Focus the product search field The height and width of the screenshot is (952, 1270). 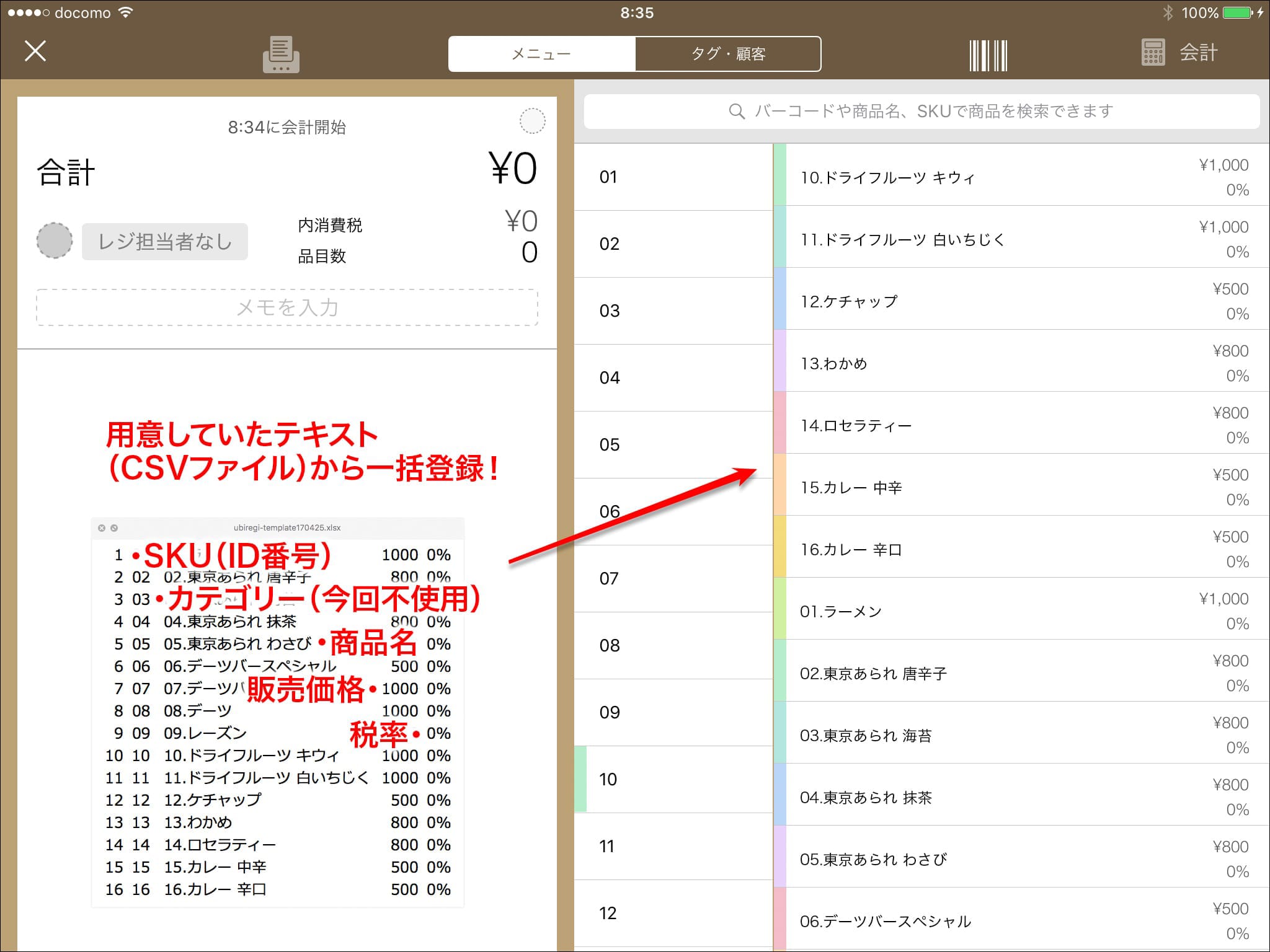[921, 112]
